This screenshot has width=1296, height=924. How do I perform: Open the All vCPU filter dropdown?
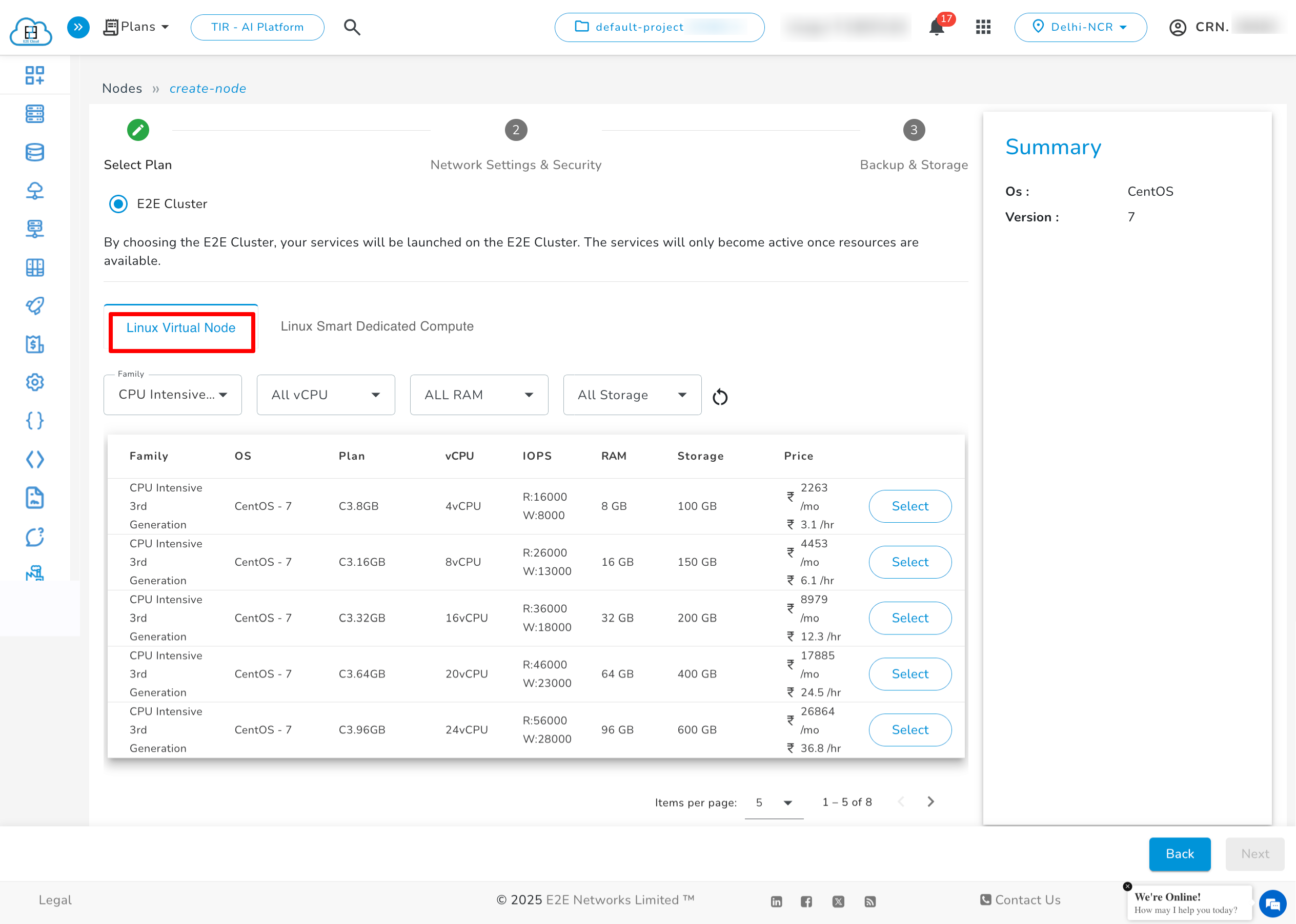point(326,395)
